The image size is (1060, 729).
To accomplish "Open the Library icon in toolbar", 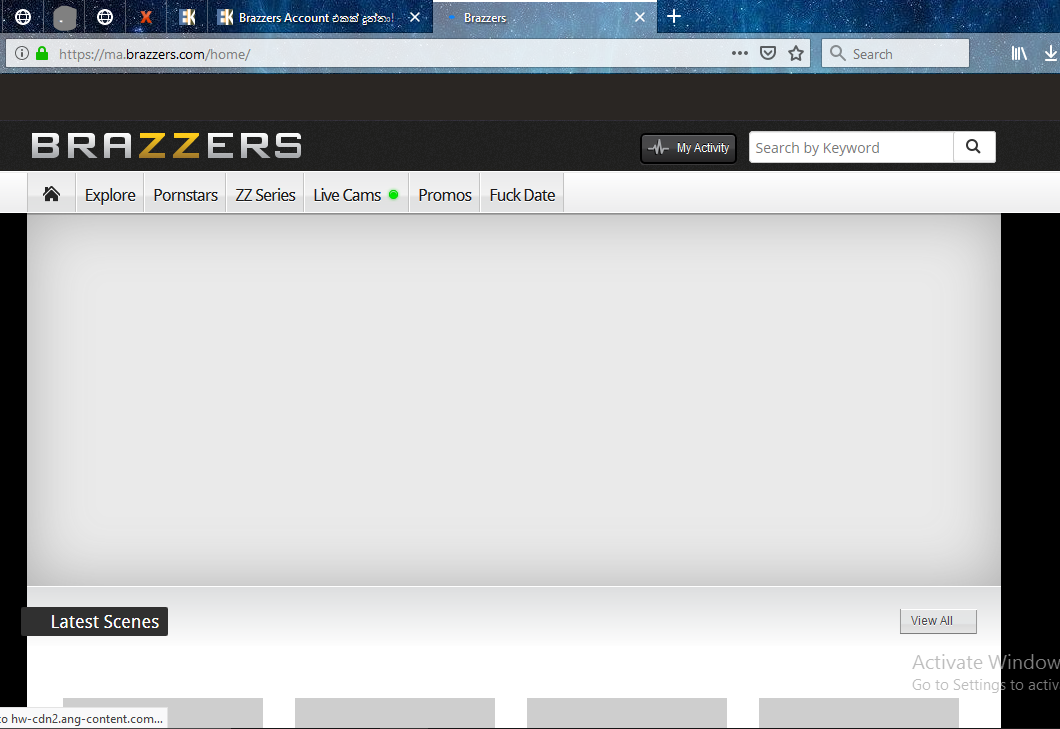I will point(1019,53).
